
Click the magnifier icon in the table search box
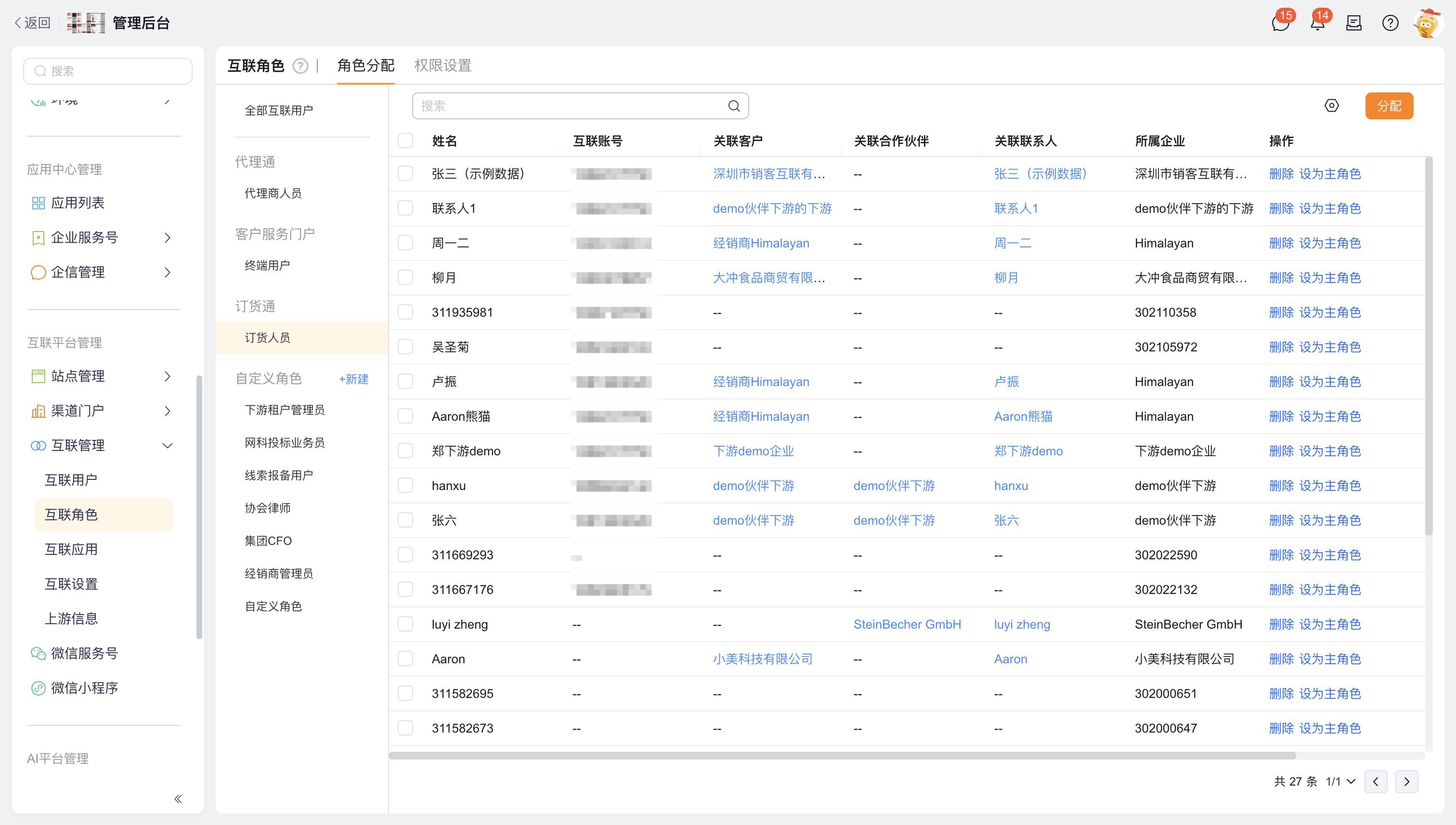734,106
